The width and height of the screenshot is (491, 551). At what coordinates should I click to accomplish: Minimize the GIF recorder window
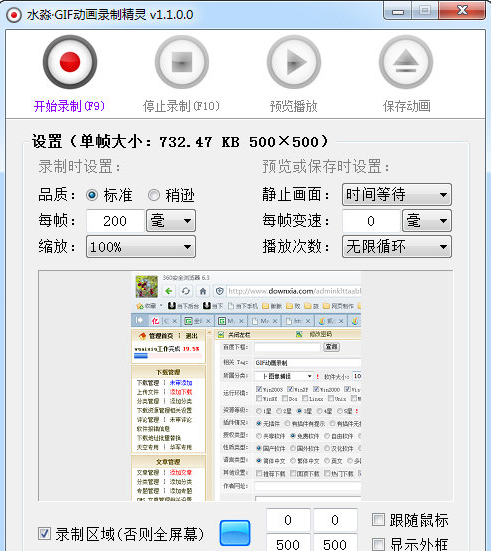[x=398, y=11]
